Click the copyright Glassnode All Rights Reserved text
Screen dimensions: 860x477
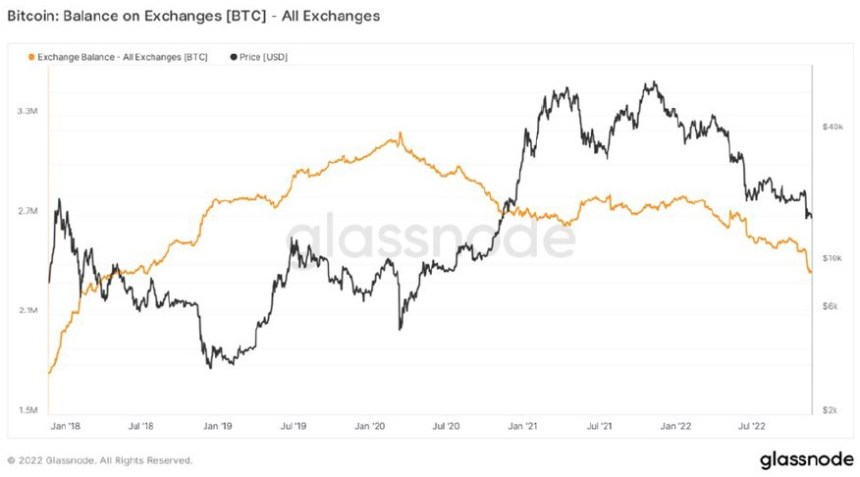(100, 461)
